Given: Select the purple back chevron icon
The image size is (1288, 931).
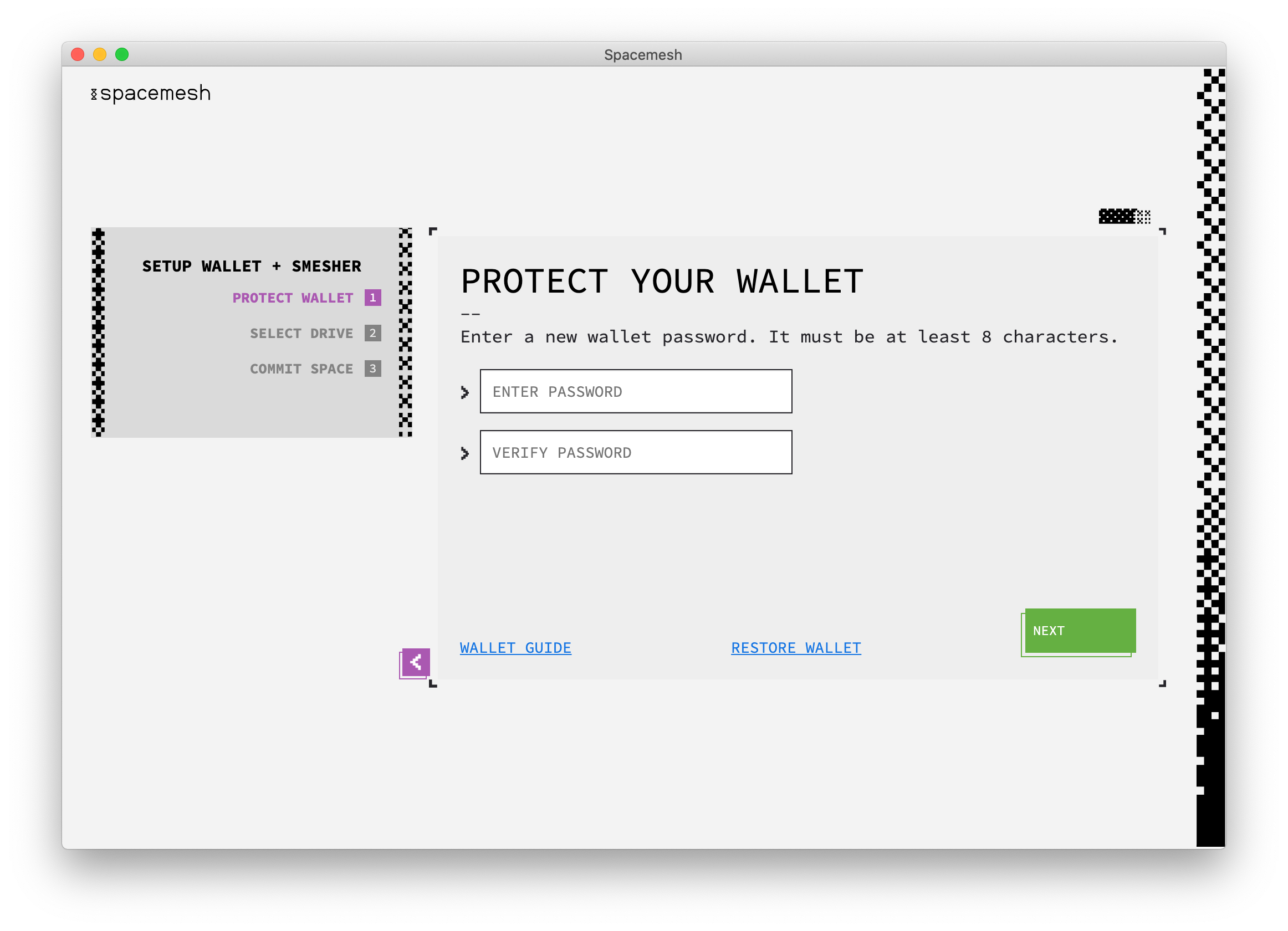Looking at the screenshot, I should [416, 662].
